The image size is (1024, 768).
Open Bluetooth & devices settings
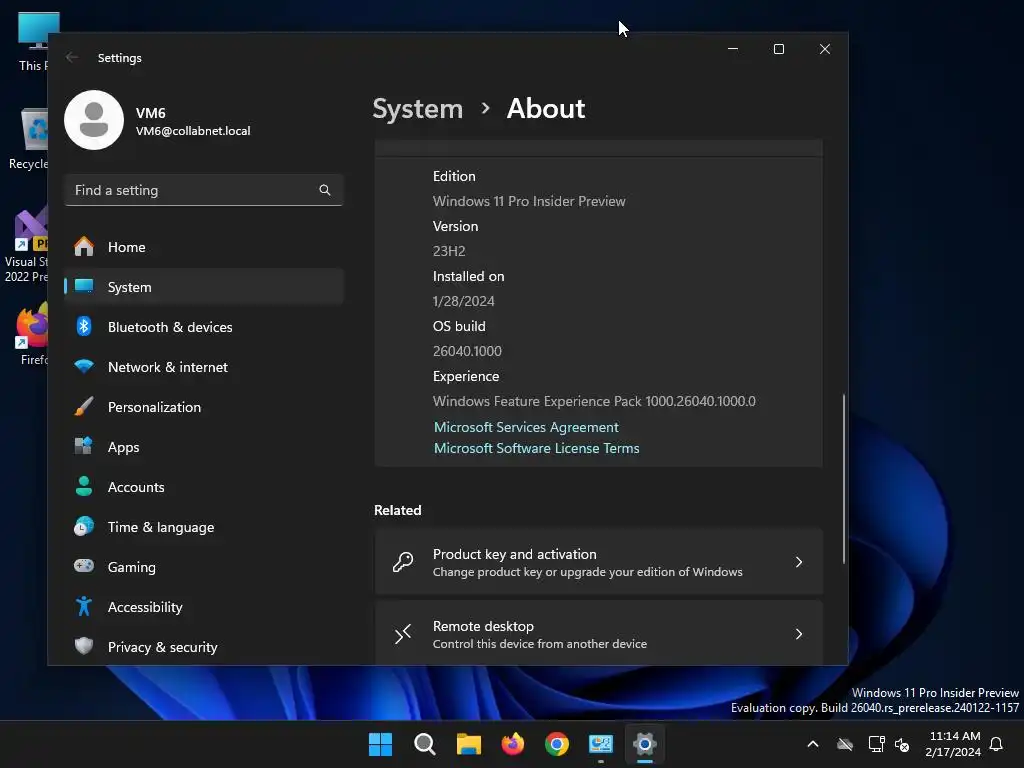coord(204,327)
